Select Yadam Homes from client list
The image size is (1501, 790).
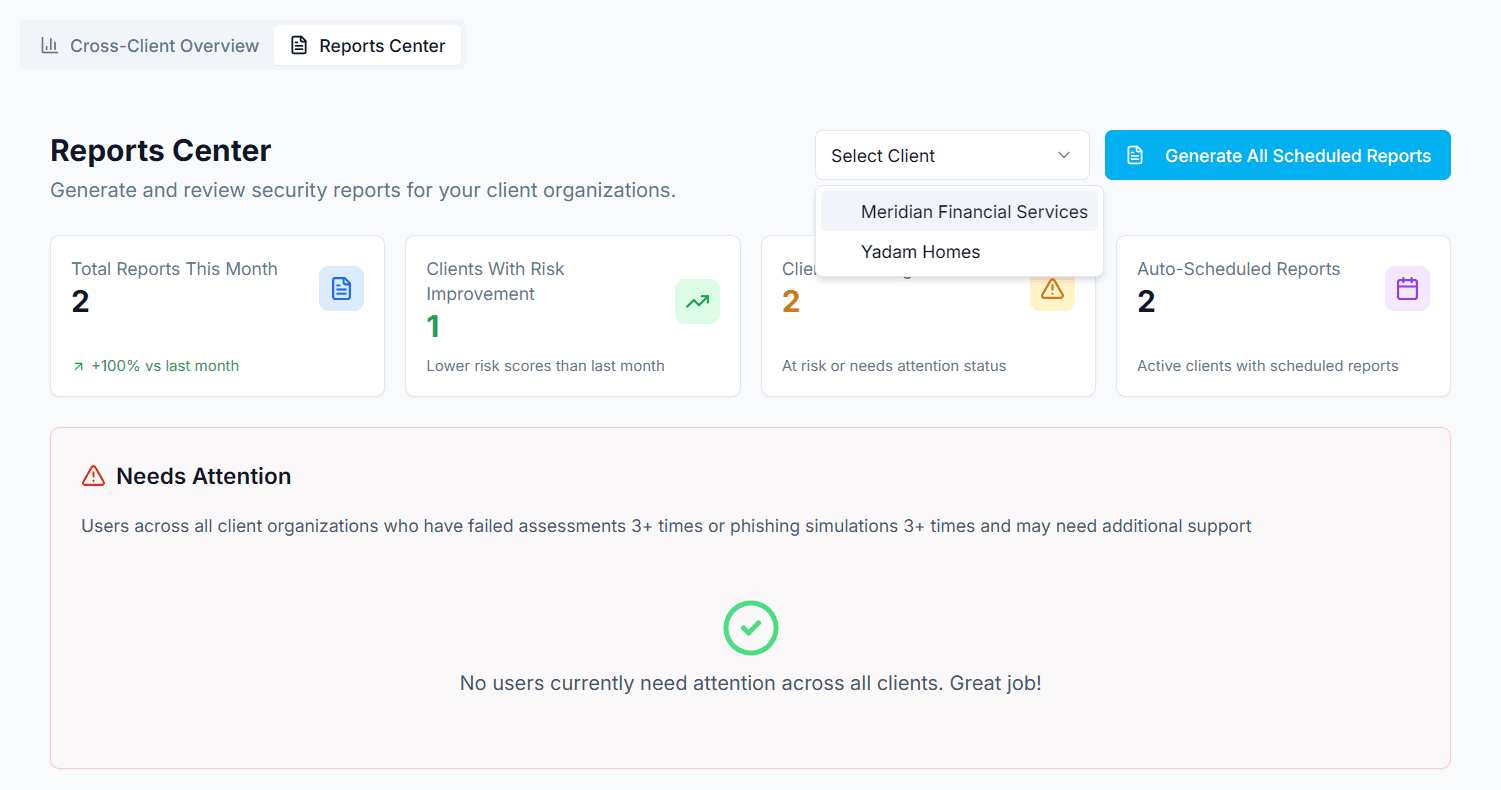(920, 252)
